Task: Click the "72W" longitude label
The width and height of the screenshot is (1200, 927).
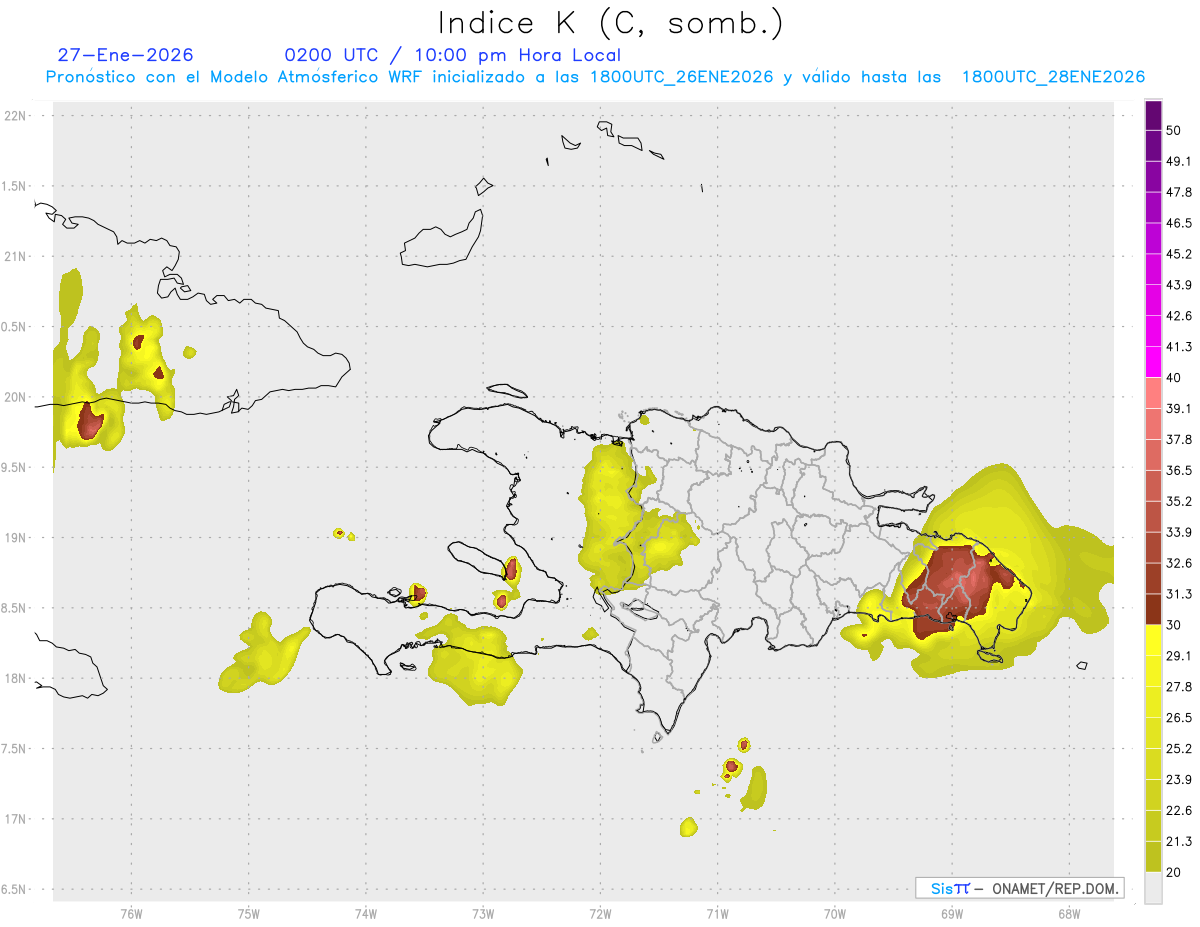Action: 600,913
